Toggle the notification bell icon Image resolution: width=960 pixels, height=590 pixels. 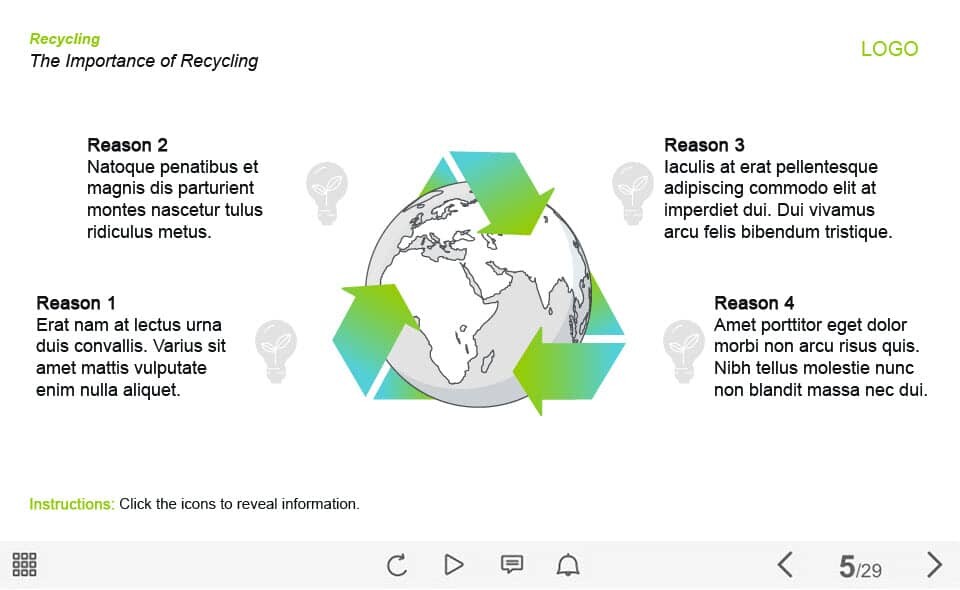coord(568,565)
